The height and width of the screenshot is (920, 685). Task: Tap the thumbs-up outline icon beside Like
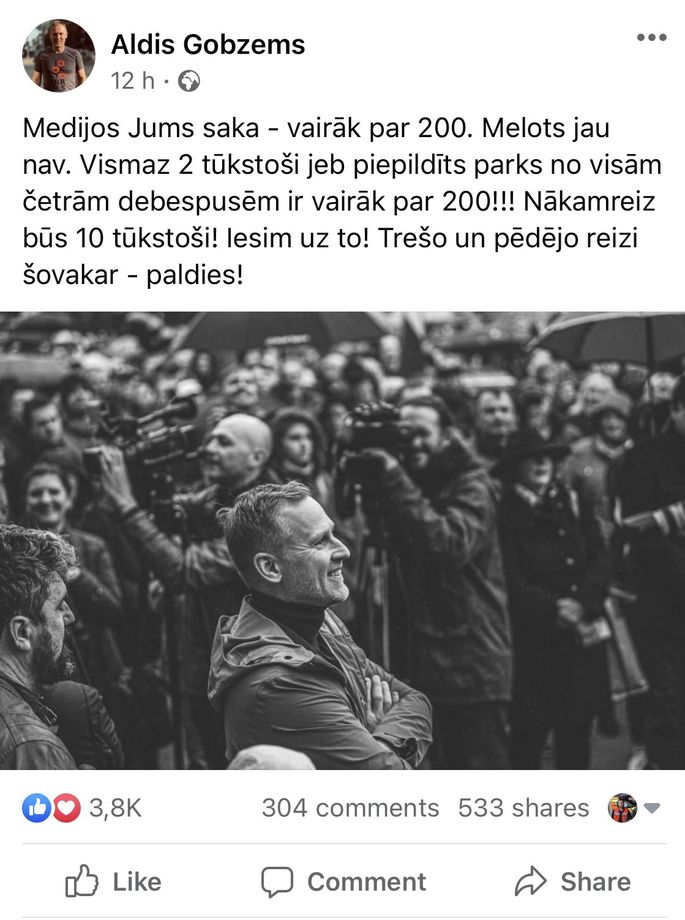(x=82, y=881)
